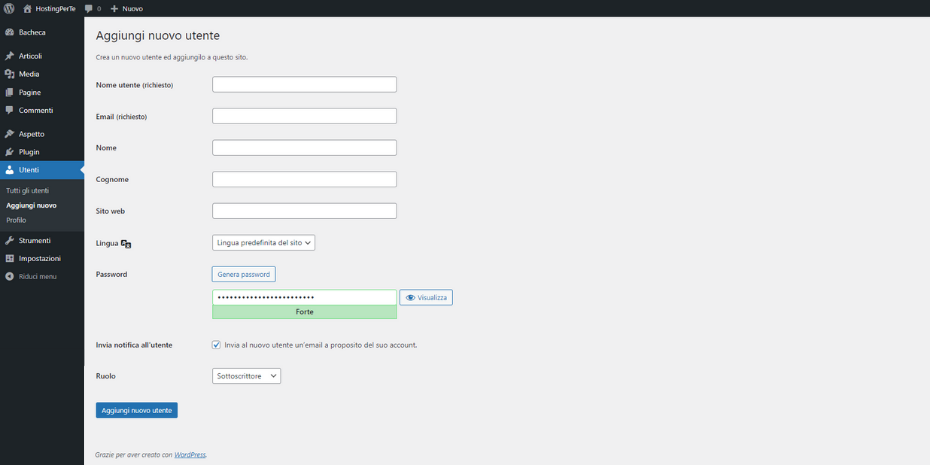This screenshot has width=930, height=465.
Task: Toggle password visibility with Visualizza
Action: click(426, 297)
